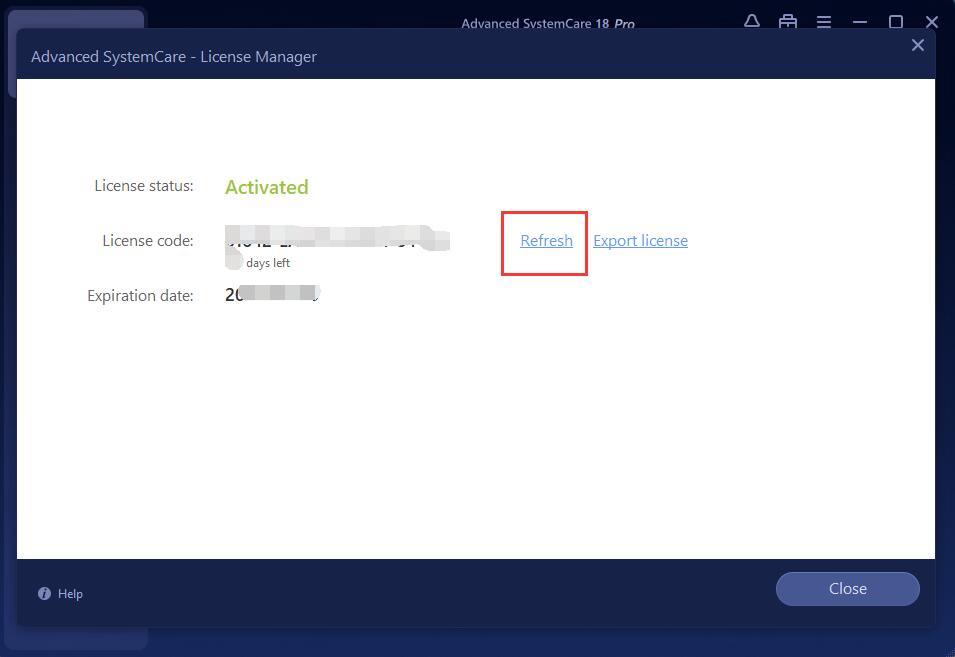The image size is (955, 657).
Task: Open the toolbox icon in main window
Action: [x=788, y=22]
